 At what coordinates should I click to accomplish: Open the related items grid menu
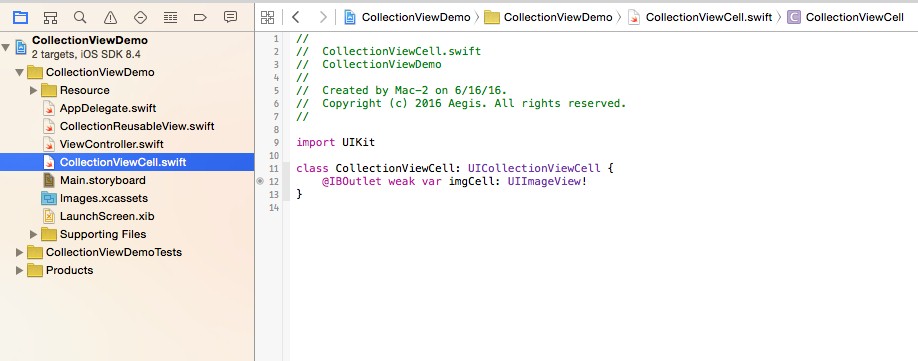click(268, 17)
